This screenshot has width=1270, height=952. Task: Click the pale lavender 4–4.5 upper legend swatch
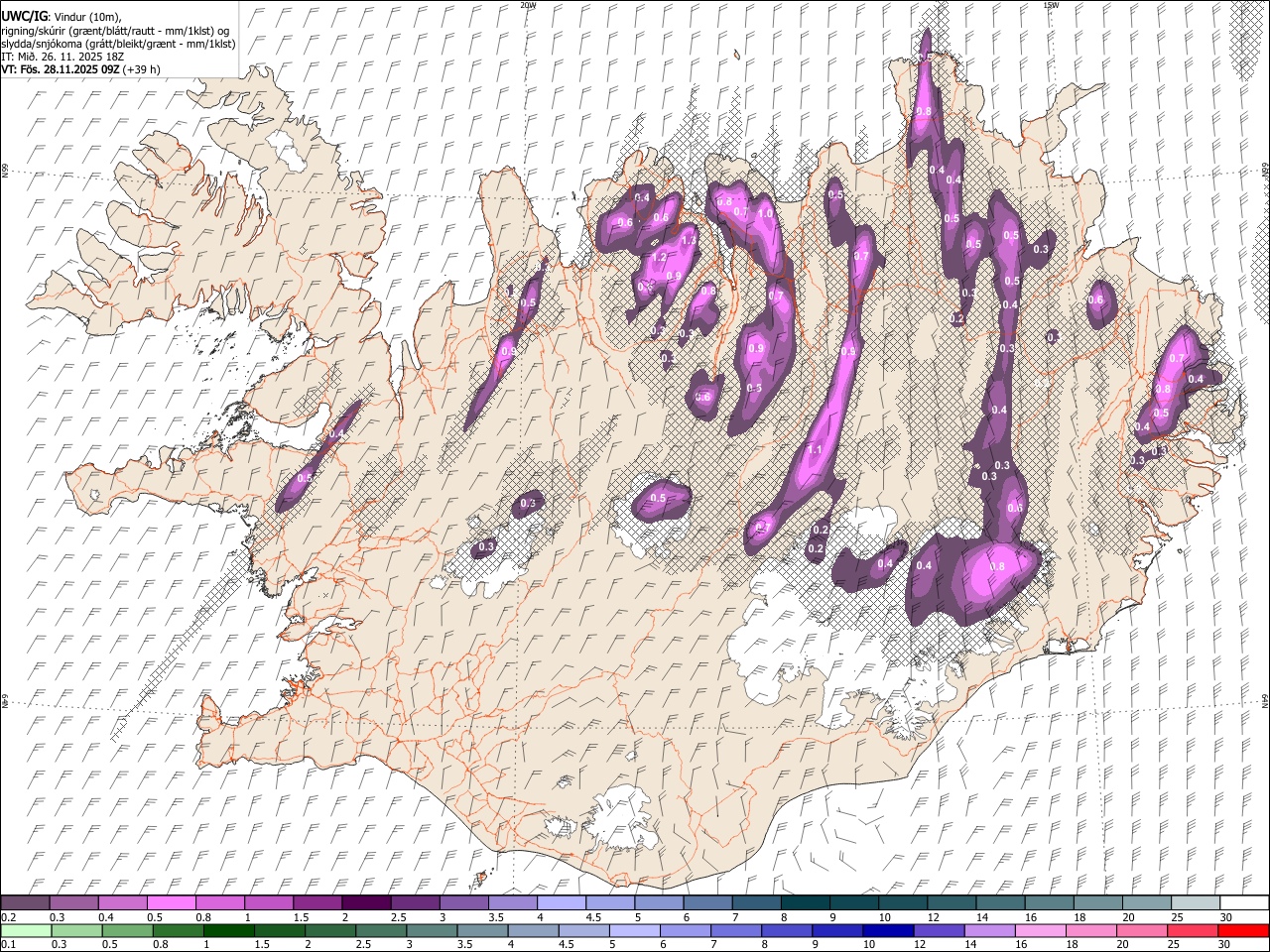562,902
